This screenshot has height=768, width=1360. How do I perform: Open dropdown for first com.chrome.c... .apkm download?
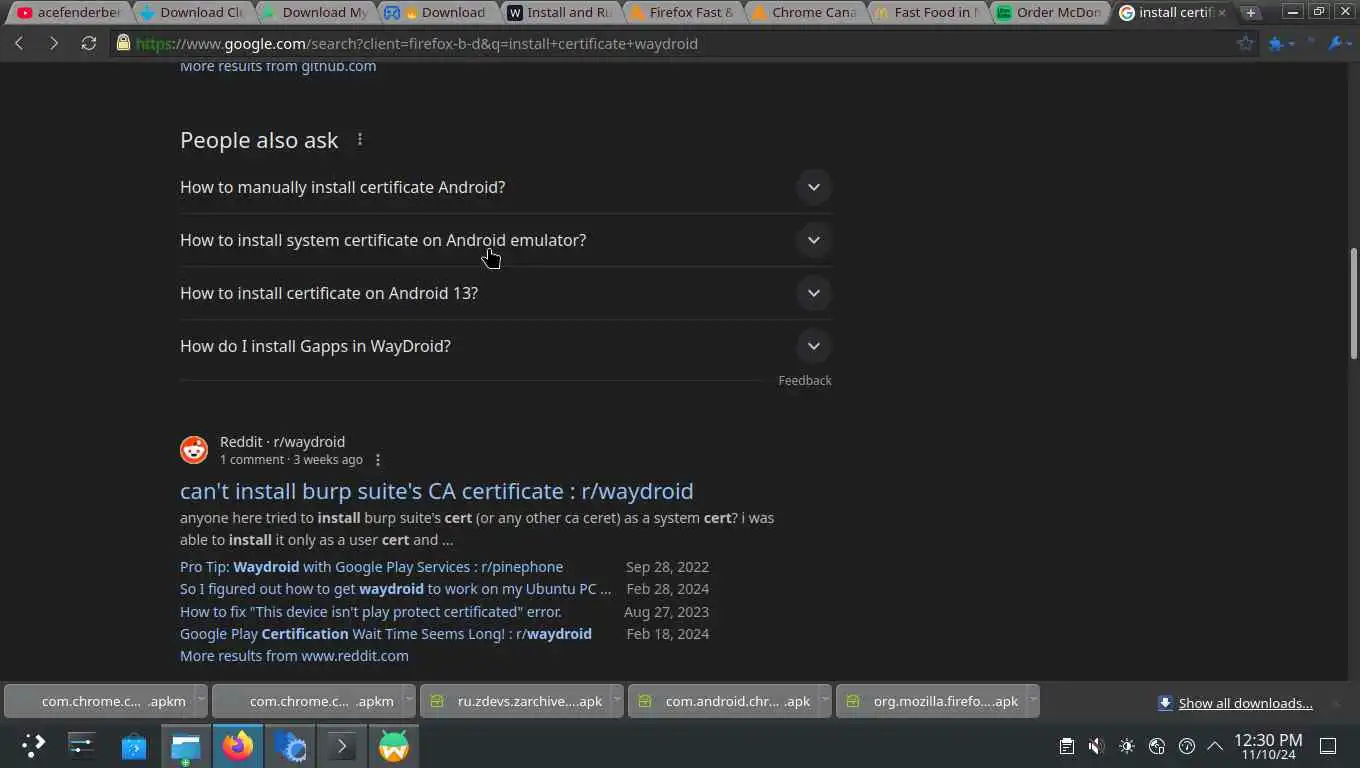coord(200,701)
